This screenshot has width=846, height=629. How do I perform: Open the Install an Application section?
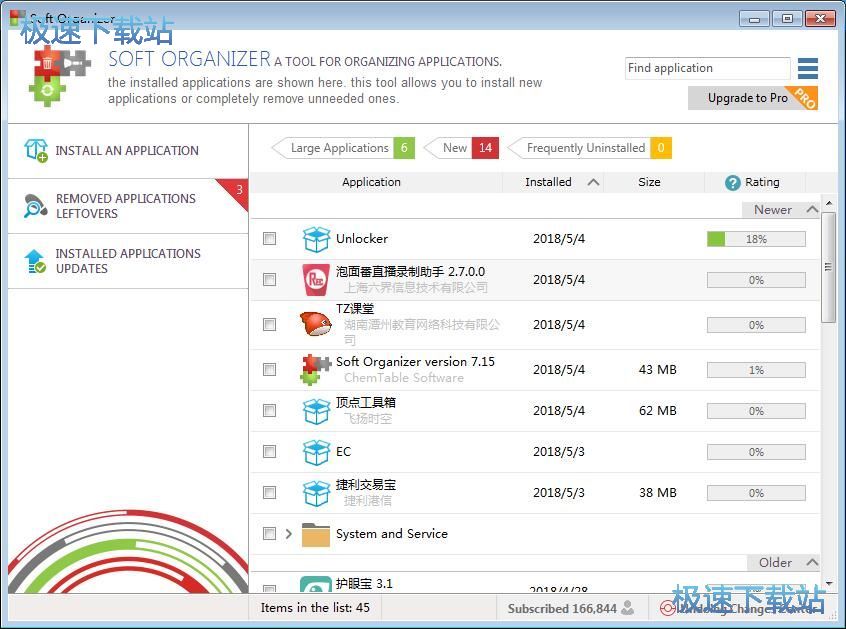tap(128, 151)
